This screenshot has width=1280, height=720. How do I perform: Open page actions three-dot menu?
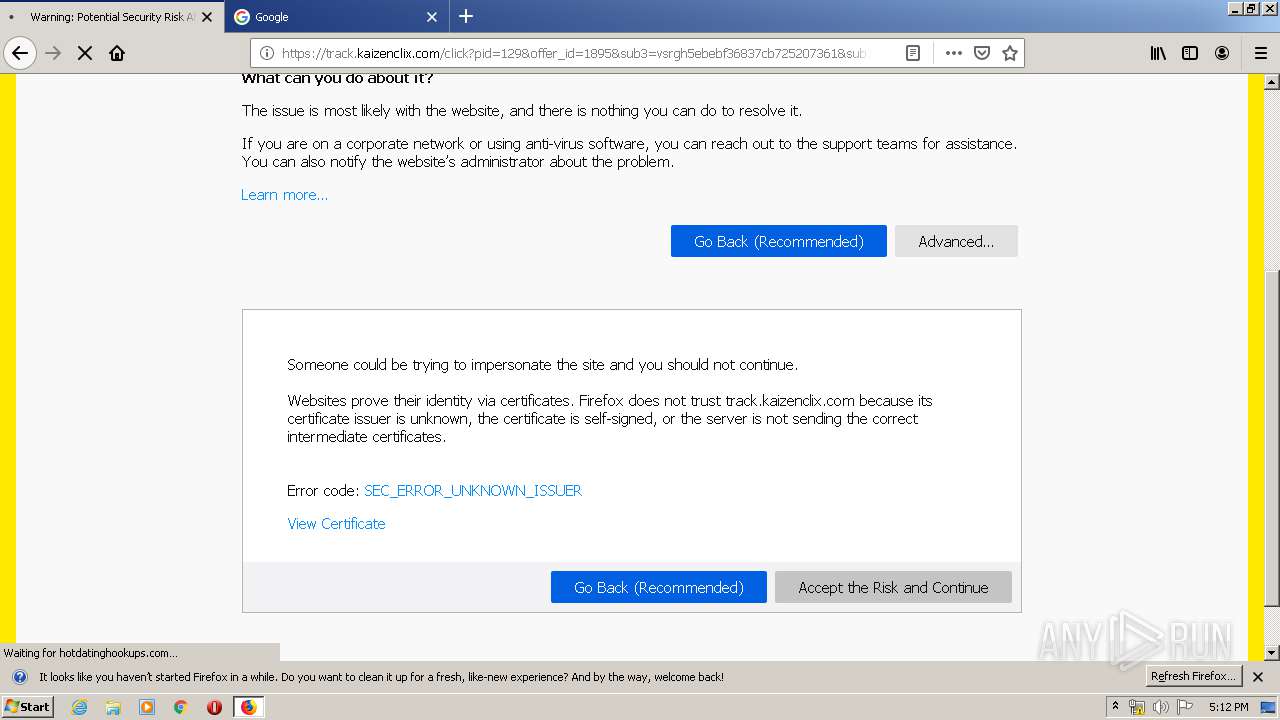(954, 53)
